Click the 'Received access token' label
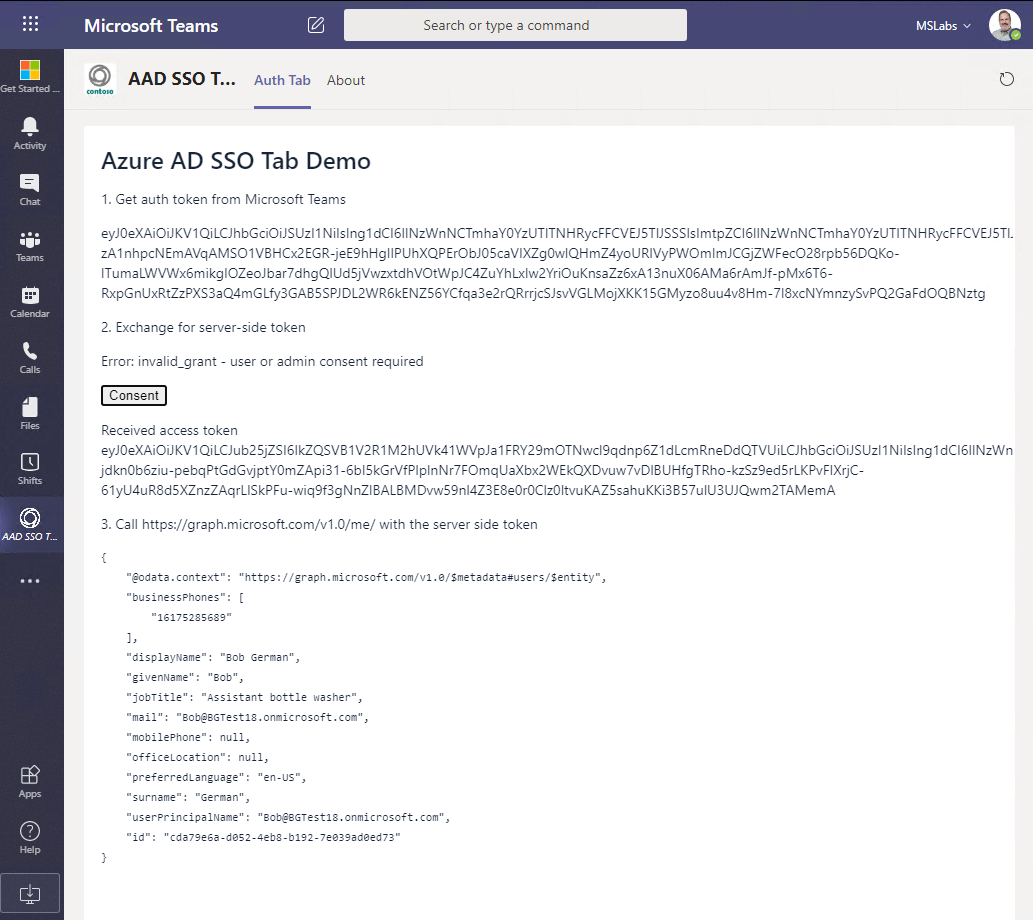1033x920 pixels. pyautogui.click(x=169, y=430)
